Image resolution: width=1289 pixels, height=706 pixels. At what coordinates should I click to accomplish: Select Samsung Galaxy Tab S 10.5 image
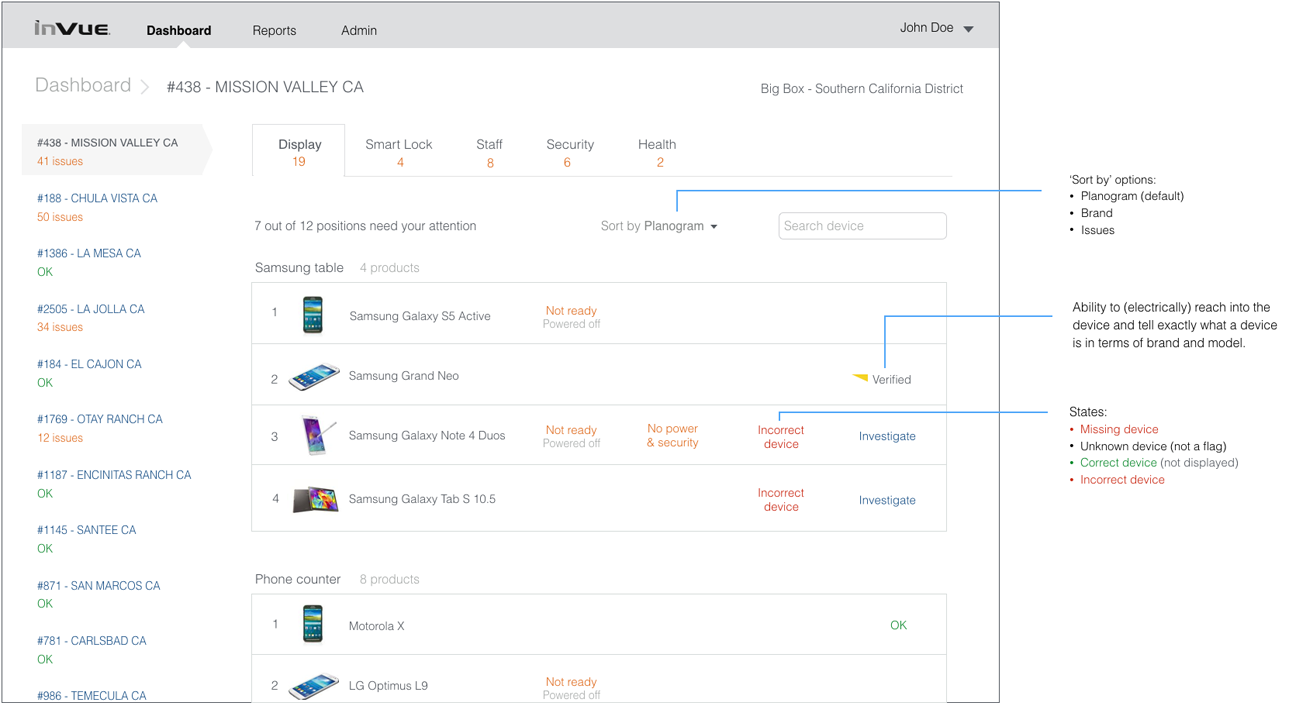coord(315,499)
